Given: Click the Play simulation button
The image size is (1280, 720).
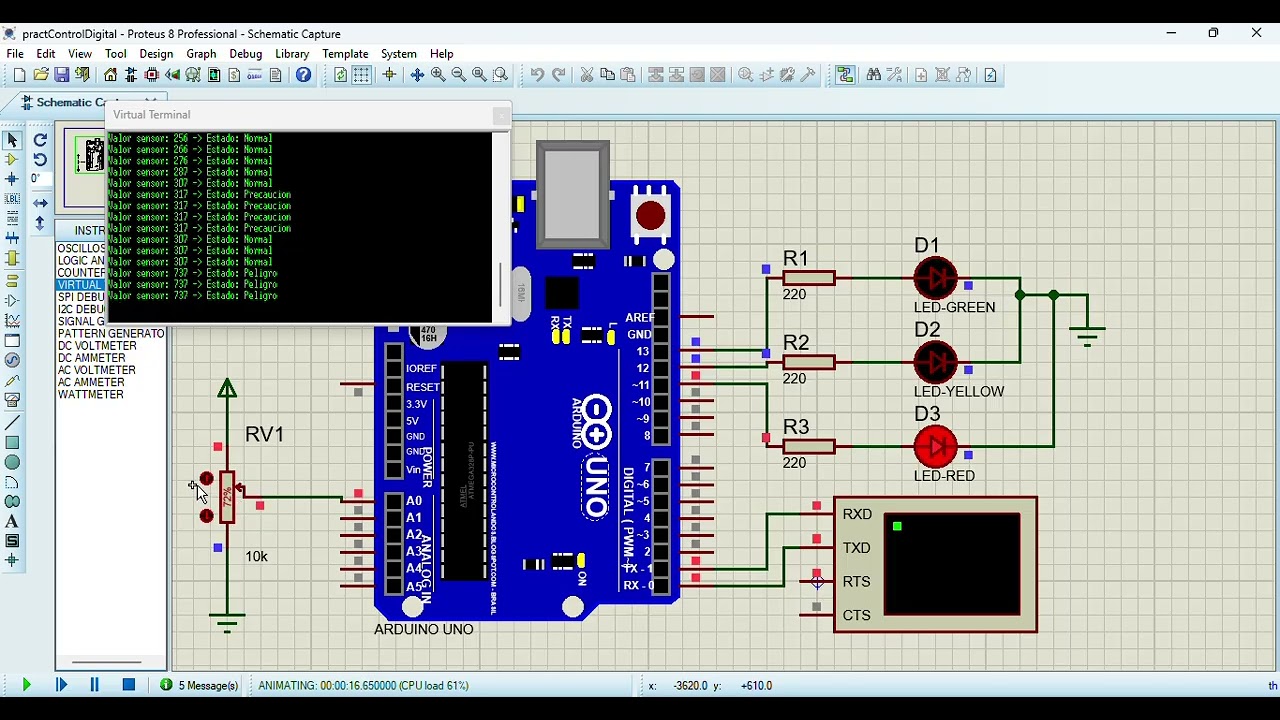Looking at the screenshot, I should tap(27, 685).
